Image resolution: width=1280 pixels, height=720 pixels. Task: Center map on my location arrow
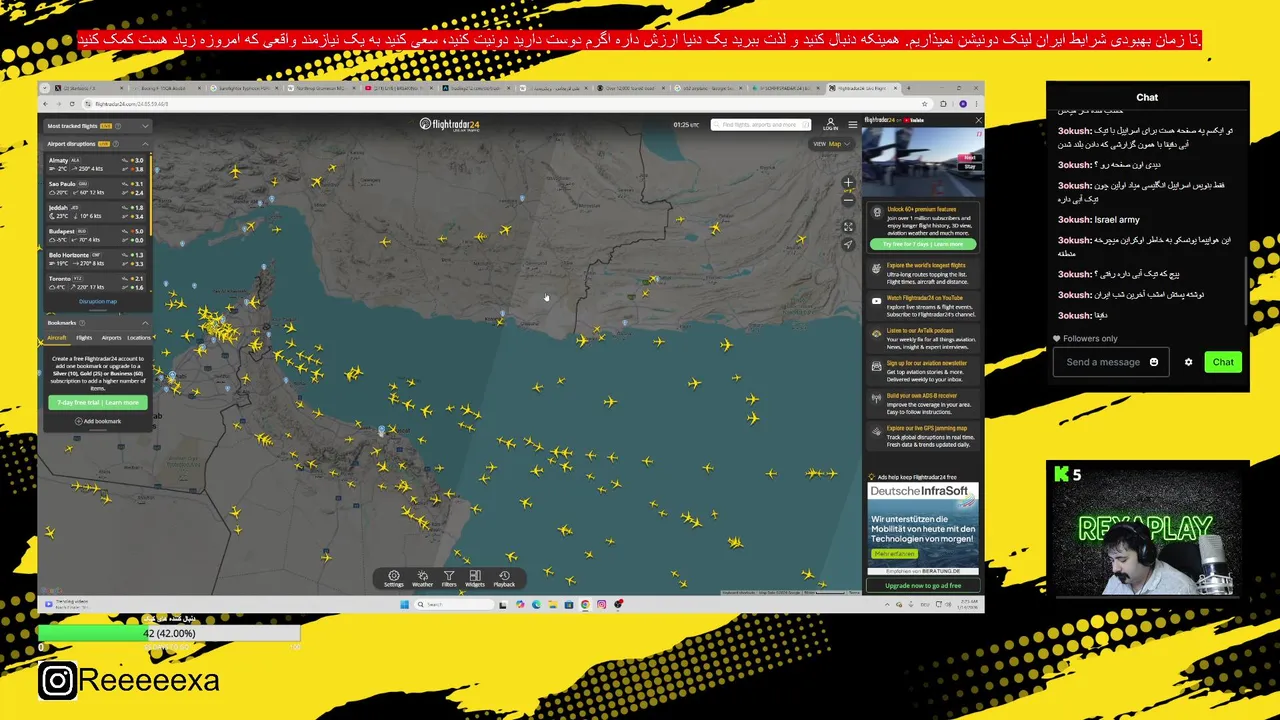(x=848, y=244)
